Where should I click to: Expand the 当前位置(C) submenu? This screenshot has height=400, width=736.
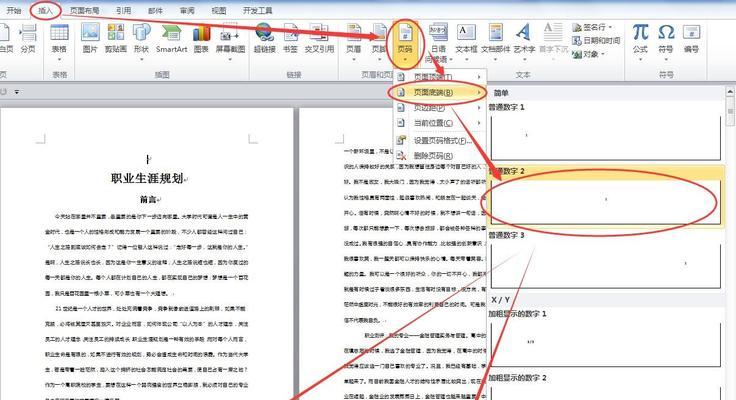[439, 123]
